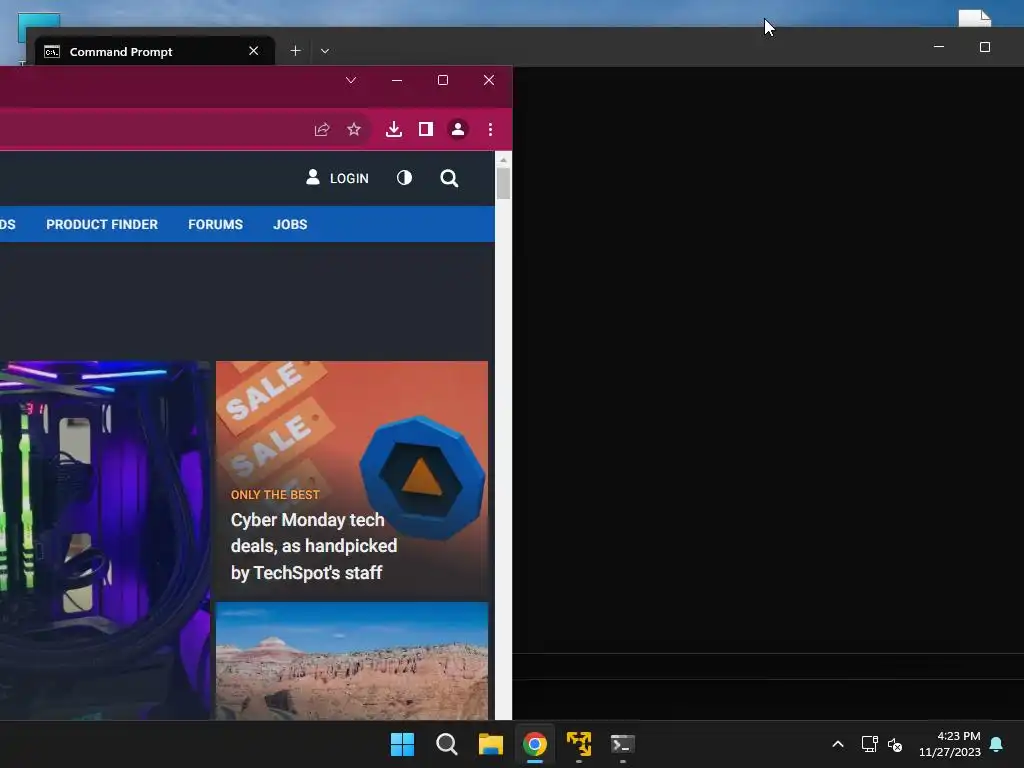
Task: Open clock showing 4:23 PM
Action: [950, 744]
